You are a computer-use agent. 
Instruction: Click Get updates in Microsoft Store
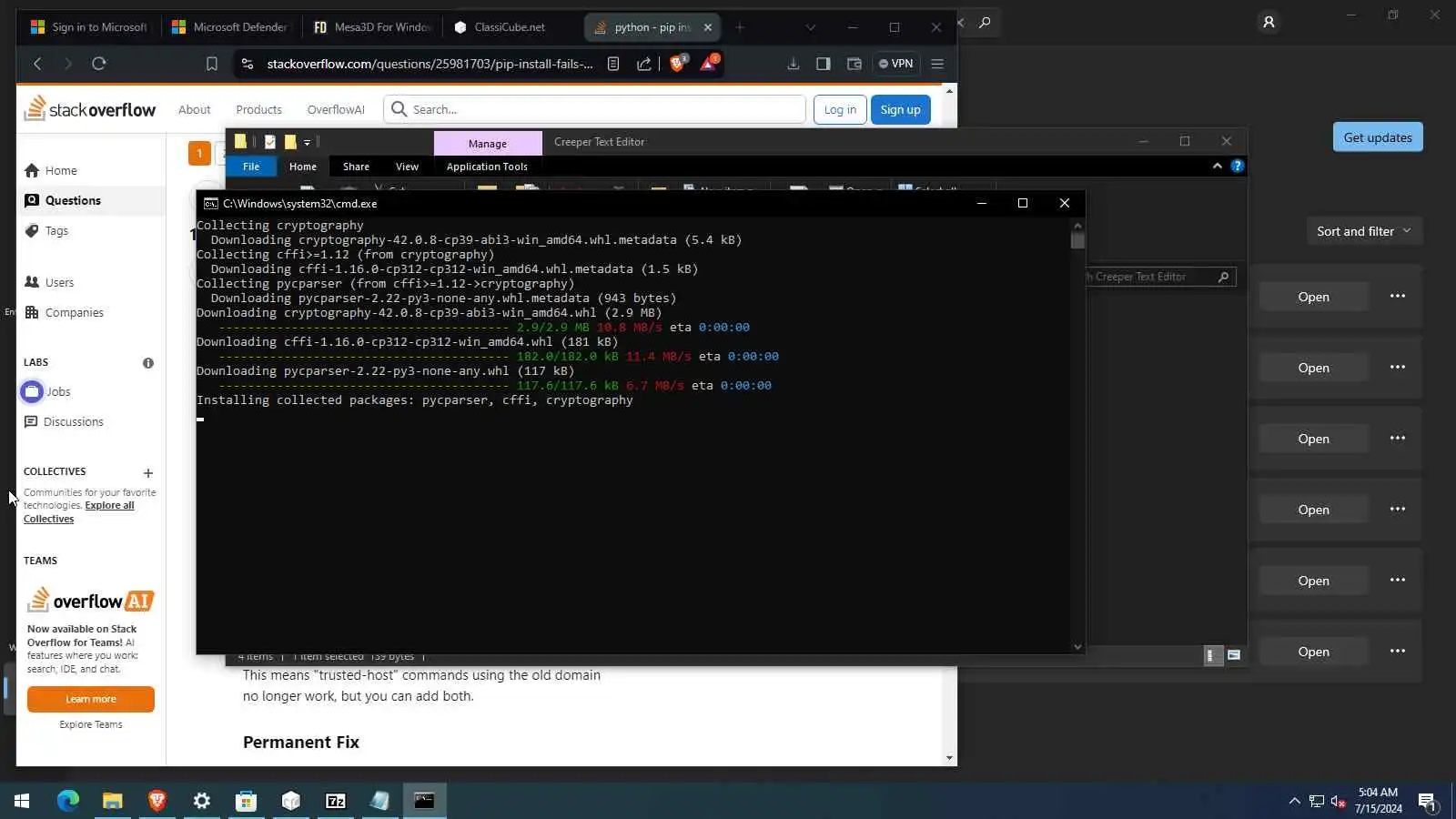tap(1378, 137)
